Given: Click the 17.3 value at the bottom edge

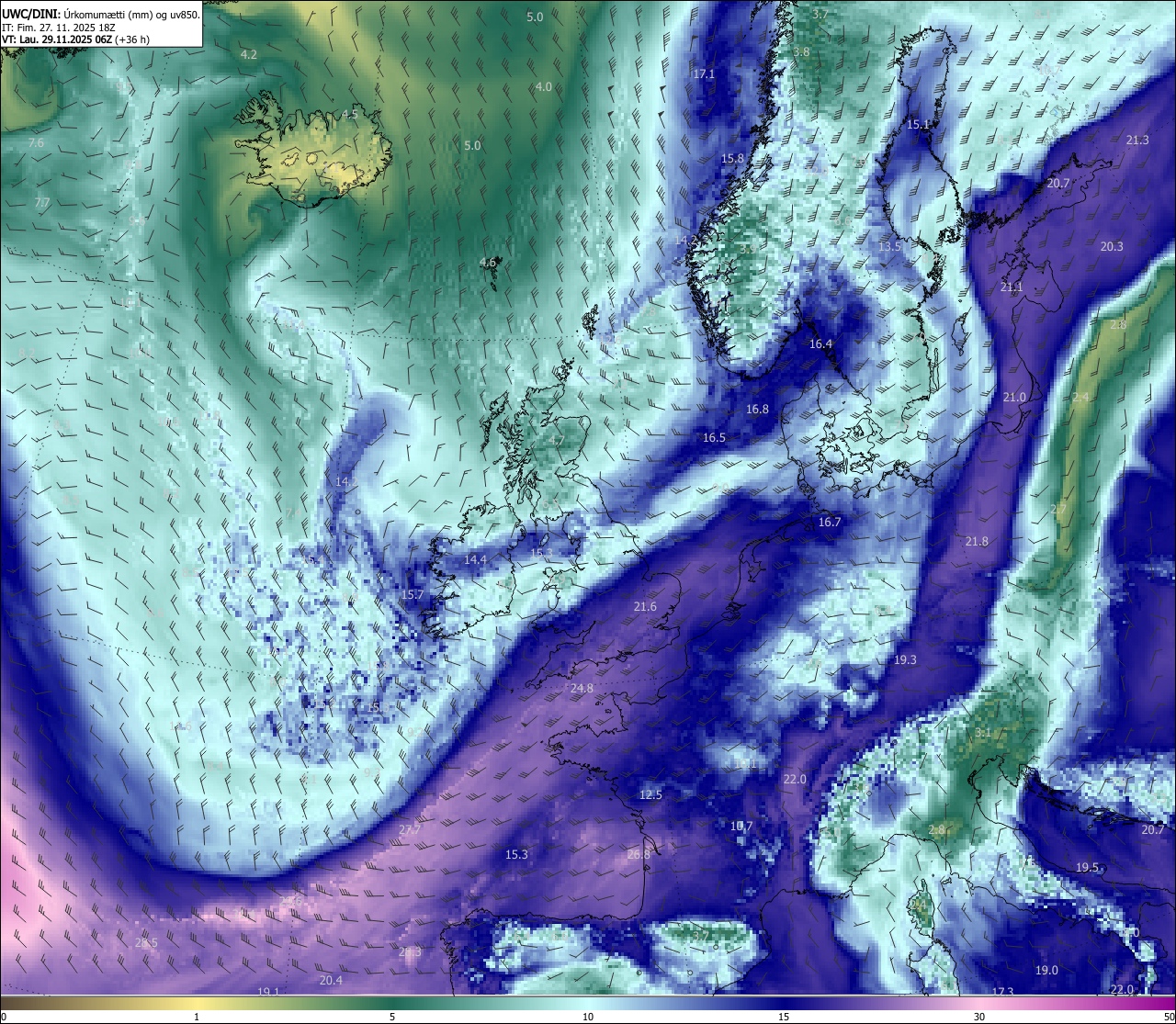Looking at the screenshot, I should point(1002,992).
